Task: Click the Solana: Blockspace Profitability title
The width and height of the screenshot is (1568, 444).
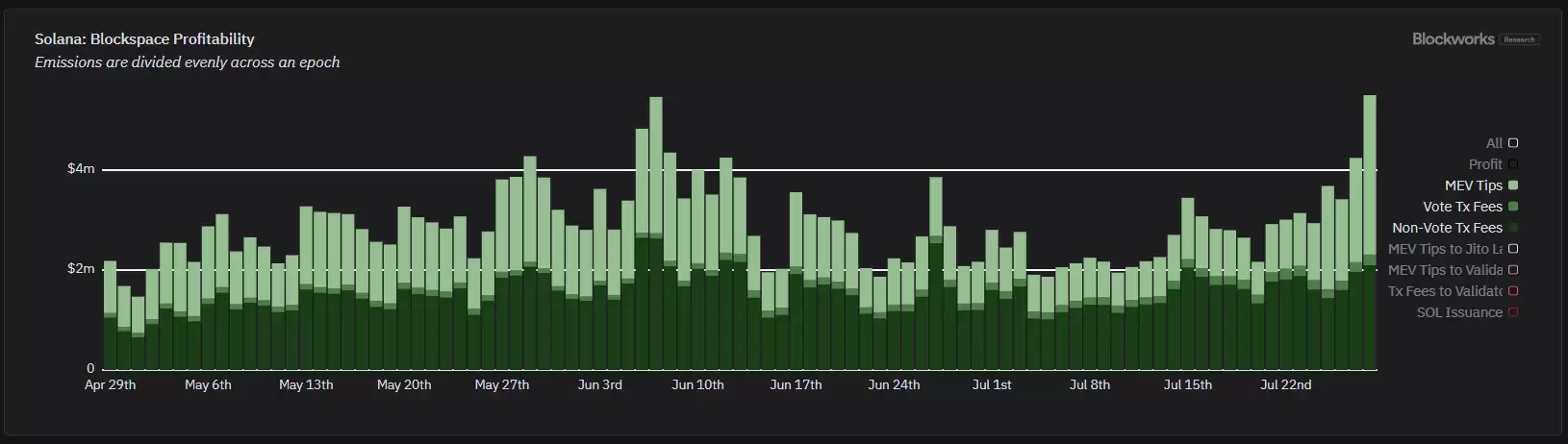Action: pos(144,39)
